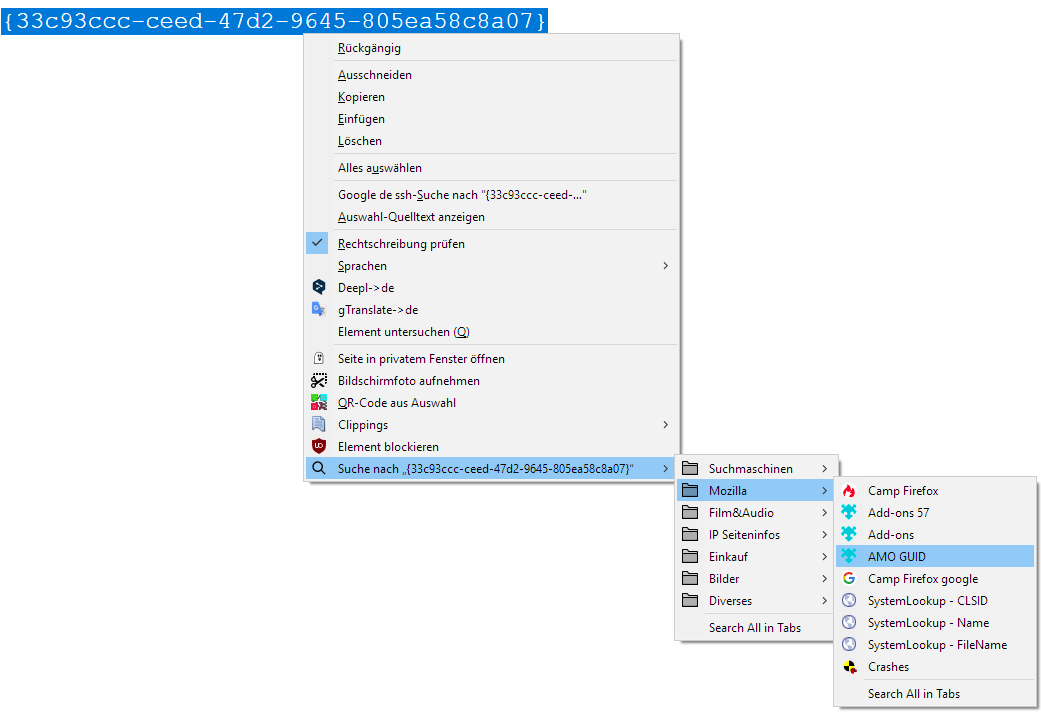The width and height of the screenshot is (1041, 712).
Task: Click the private window mask icon
Action: [x=319, y=358]
